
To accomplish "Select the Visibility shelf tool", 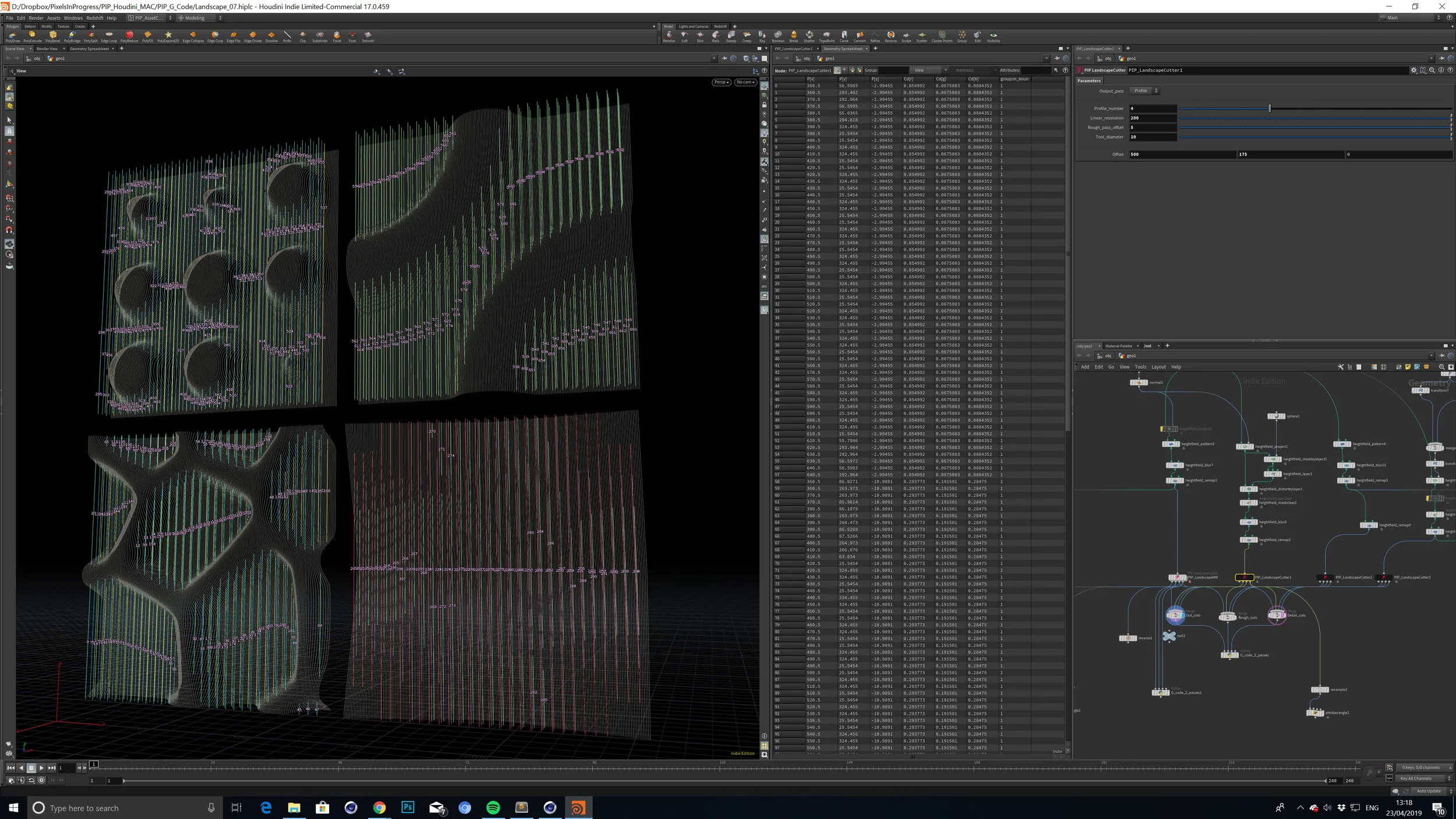I will point(994,37).
